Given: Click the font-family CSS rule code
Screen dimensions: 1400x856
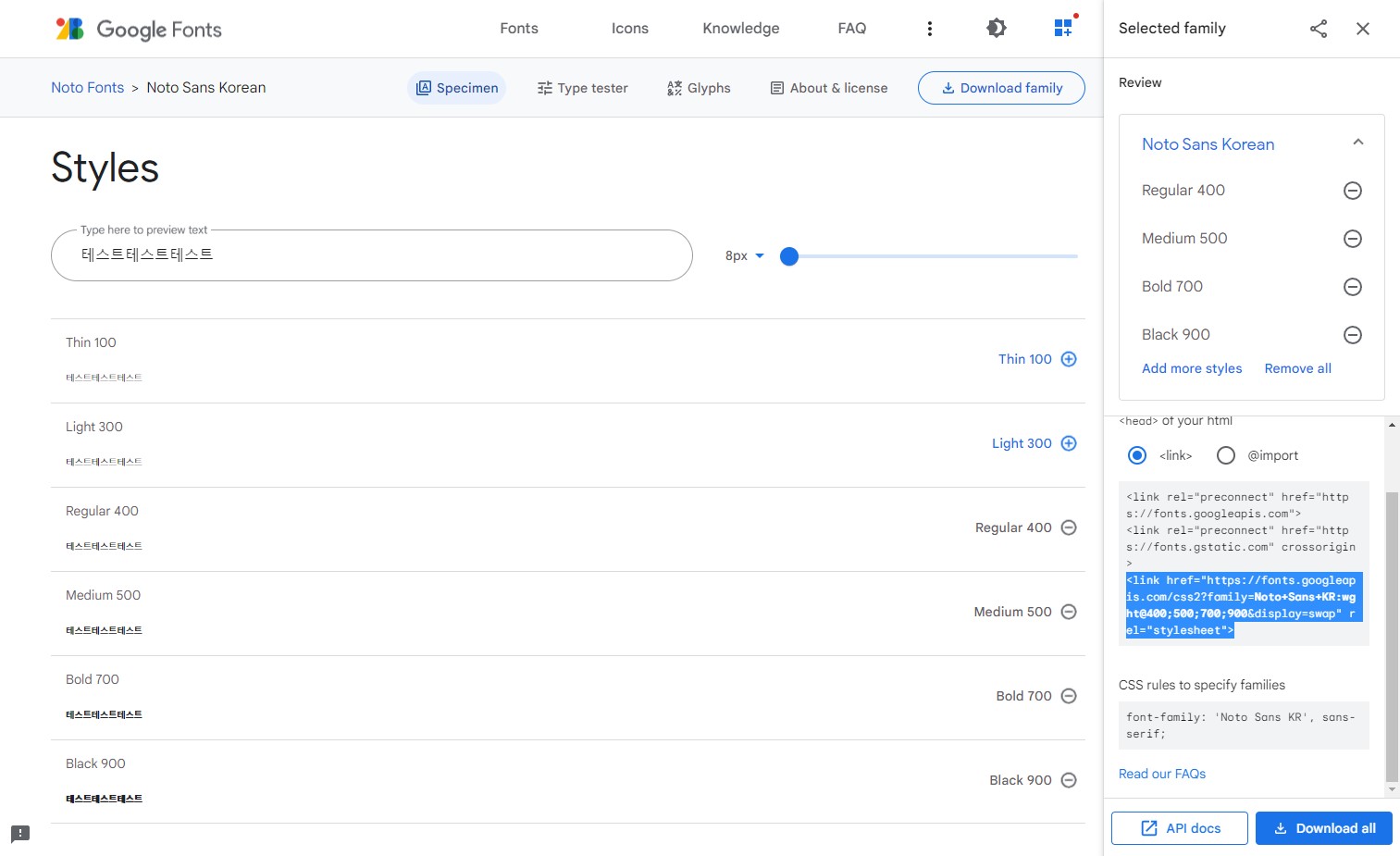Looking at the screenshot, I should (1244, 726).
